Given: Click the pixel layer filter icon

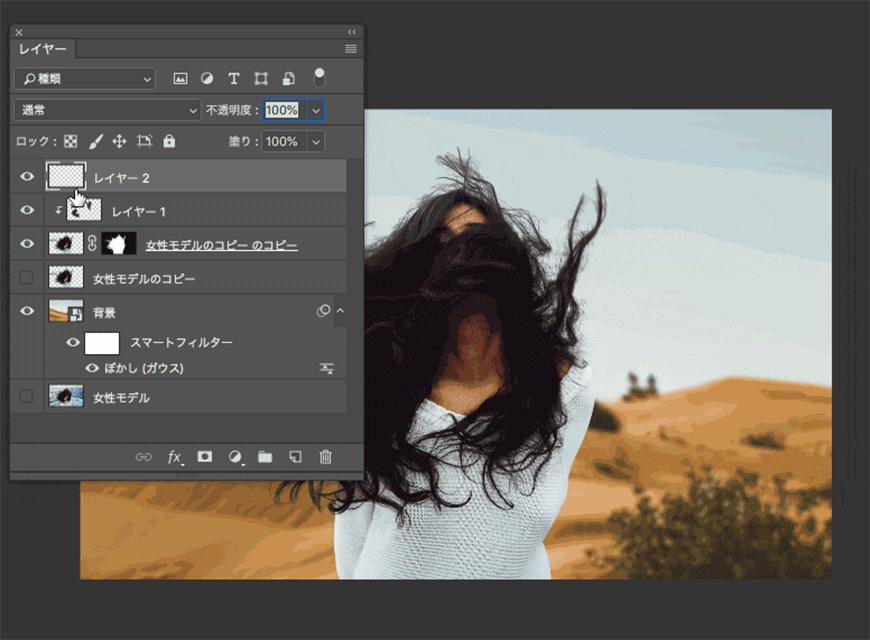Looking at the screenshot, I should [180, 78].
